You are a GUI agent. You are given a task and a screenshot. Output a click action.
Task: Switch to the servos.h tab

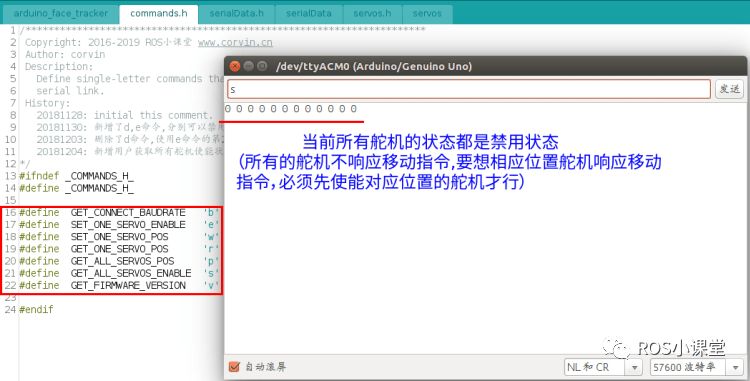coord(373,13)
